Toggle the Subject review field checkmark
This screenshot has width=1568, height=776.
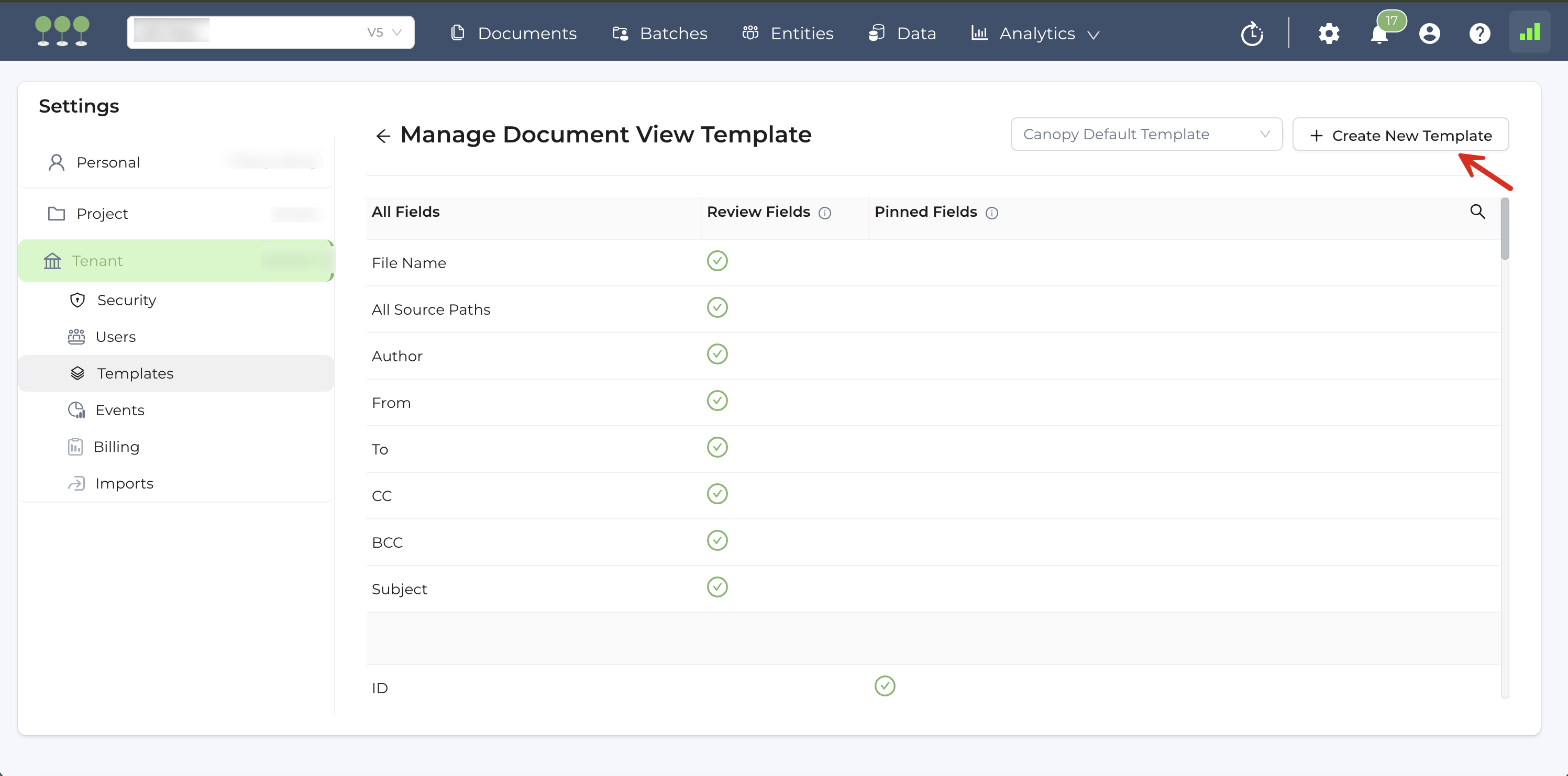pos(717,587)
